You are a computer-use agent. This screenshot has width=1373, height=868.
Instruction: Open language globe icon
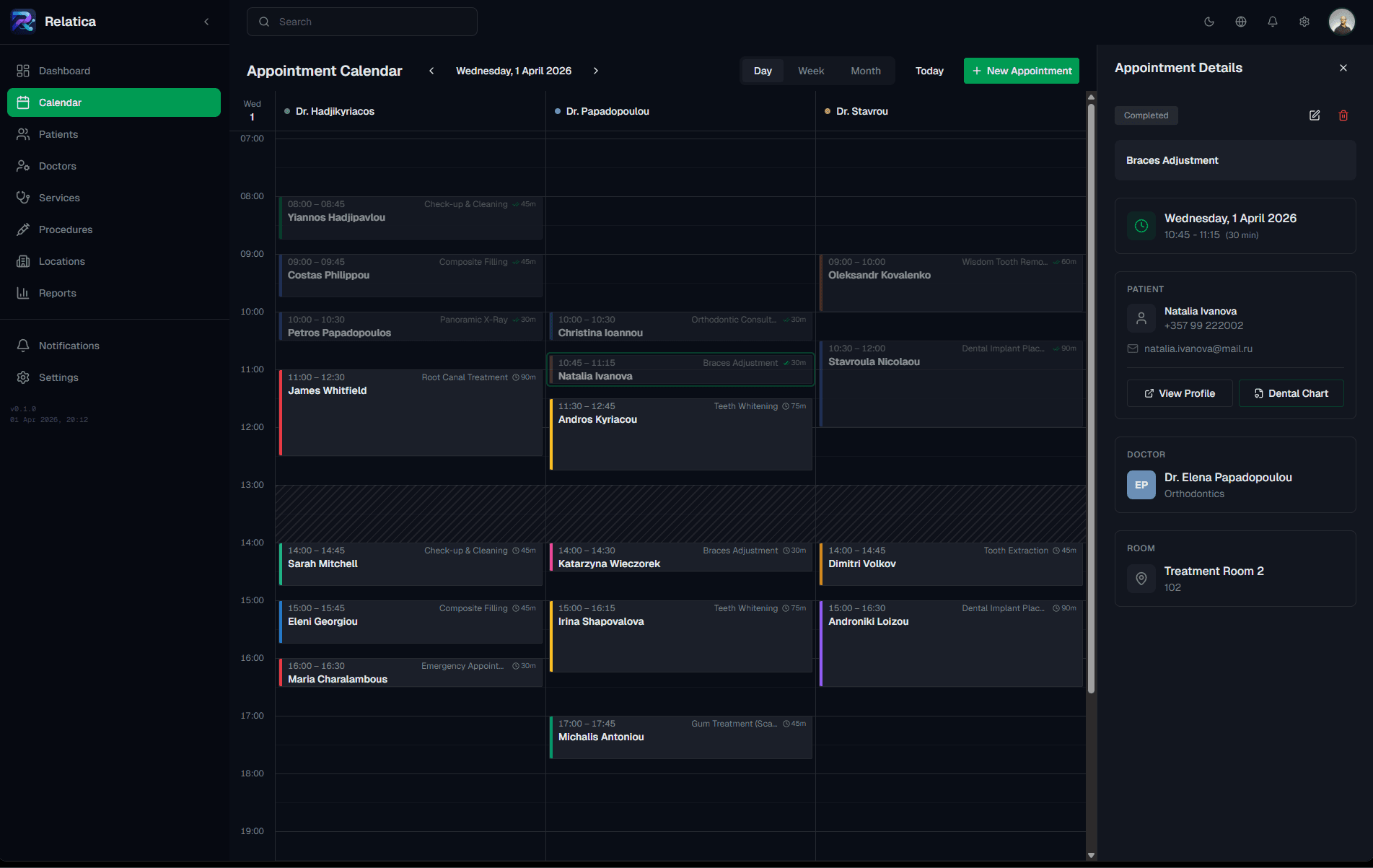(x=1241, y=22)
